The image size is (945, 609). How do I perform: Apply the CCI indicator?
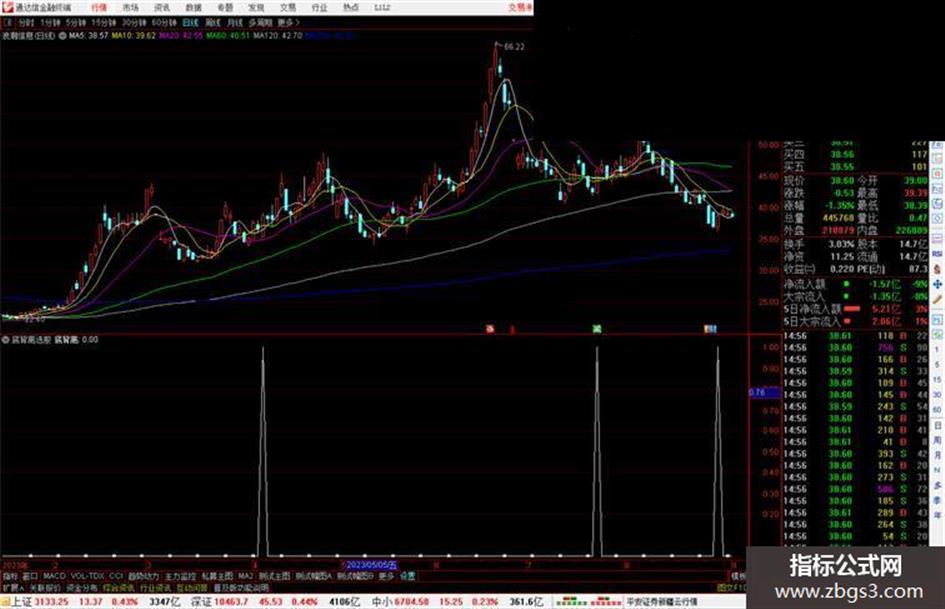pos(116,576)
